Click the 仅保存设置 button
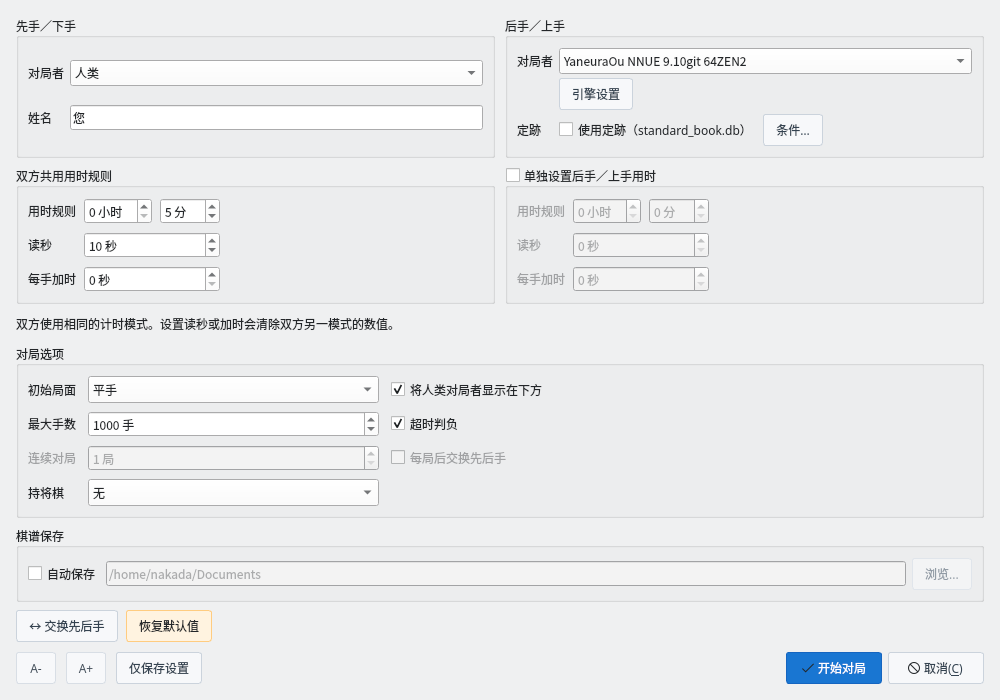 pyautogui.click(x=159, y=668)
